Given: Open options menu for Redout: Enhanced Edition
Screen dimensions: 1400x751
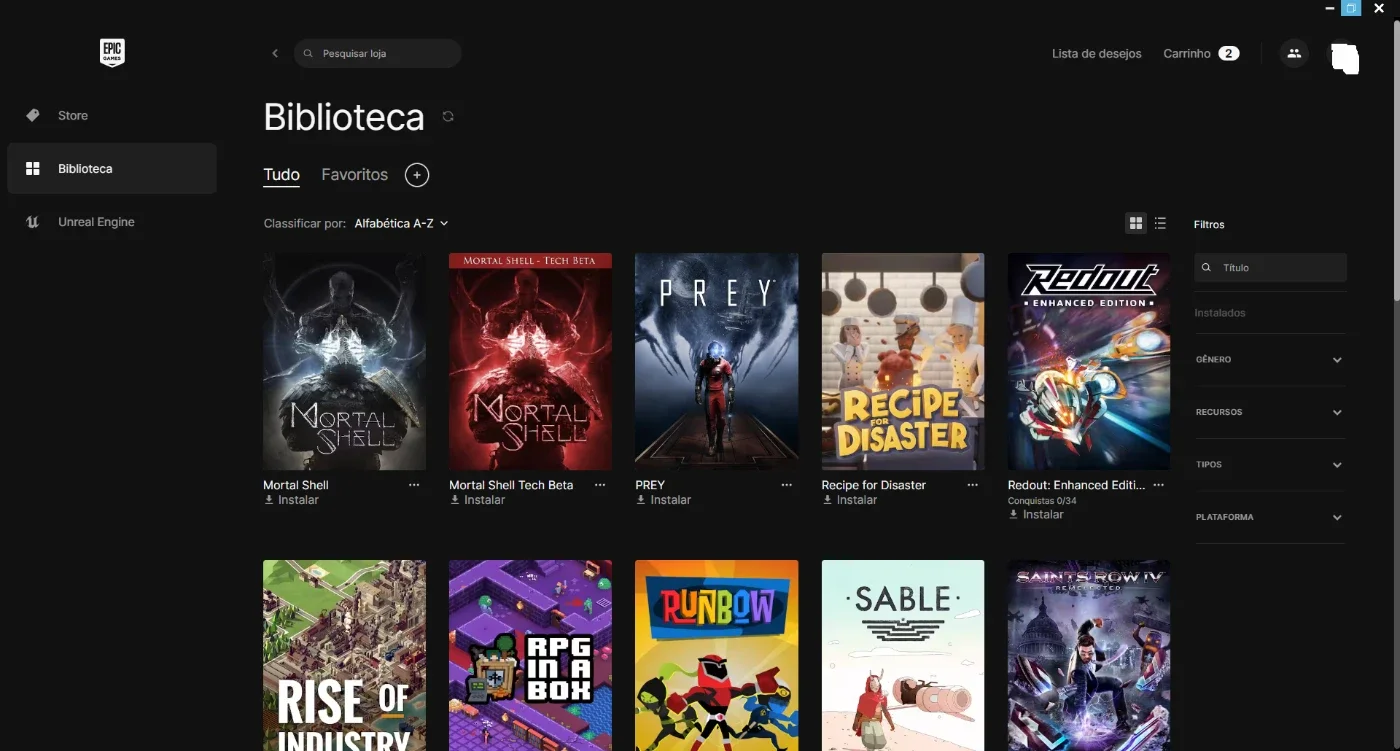Looking at the screenshot, I should click(1159, 485).
